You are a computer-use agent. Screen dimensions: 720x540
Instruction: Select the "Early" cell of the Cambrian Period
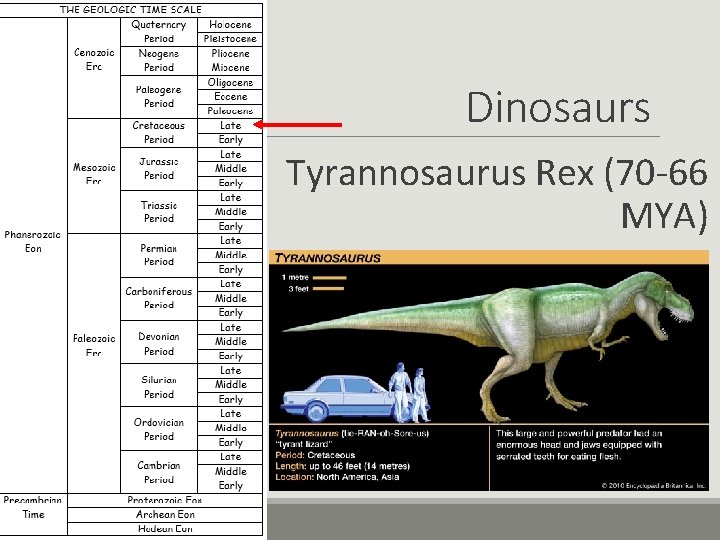230,486
